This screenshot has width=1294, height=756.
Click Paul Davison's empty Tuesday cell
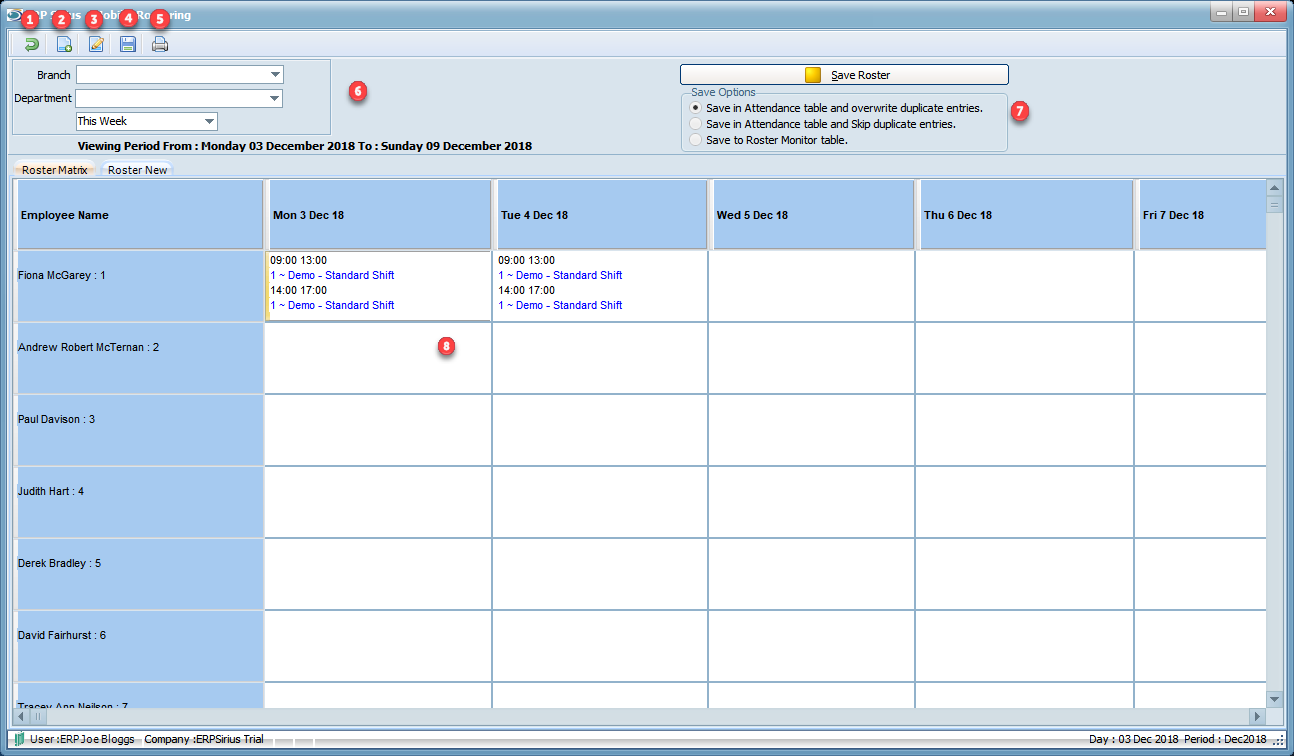click(600, 430)
